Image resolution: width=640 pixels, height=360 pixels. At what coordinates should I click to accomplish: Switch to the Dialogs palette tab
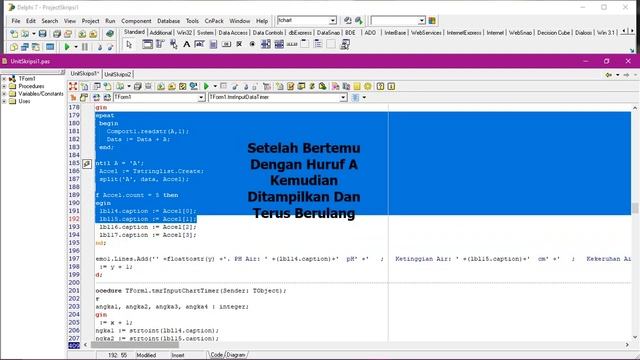click(583, 33)
